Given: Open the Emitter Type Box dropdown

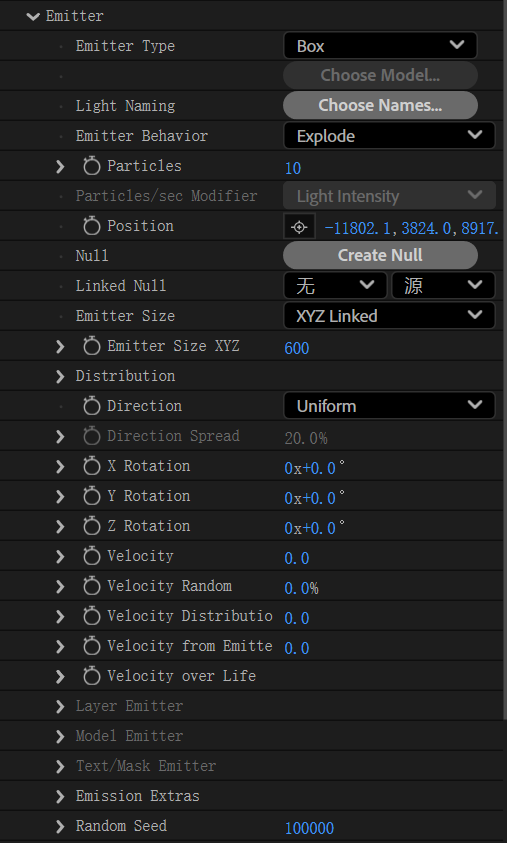Looking at the screenshot, I should click(380, 46).
